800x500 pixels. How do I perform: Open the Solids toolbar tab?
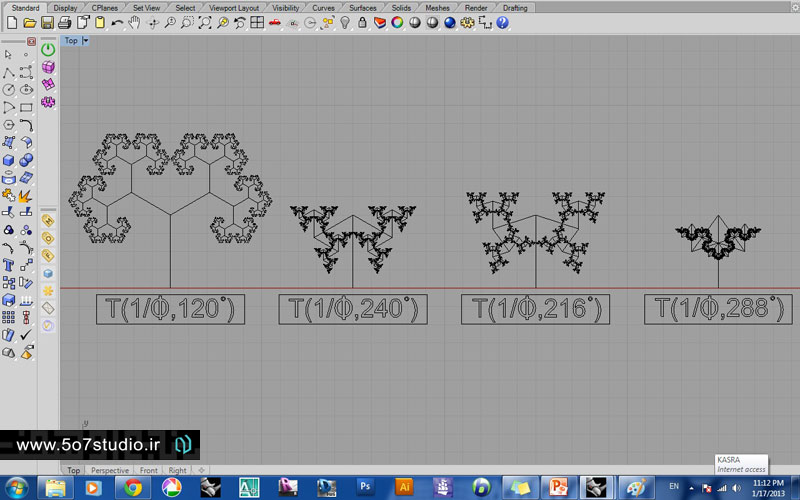(401, 7)
